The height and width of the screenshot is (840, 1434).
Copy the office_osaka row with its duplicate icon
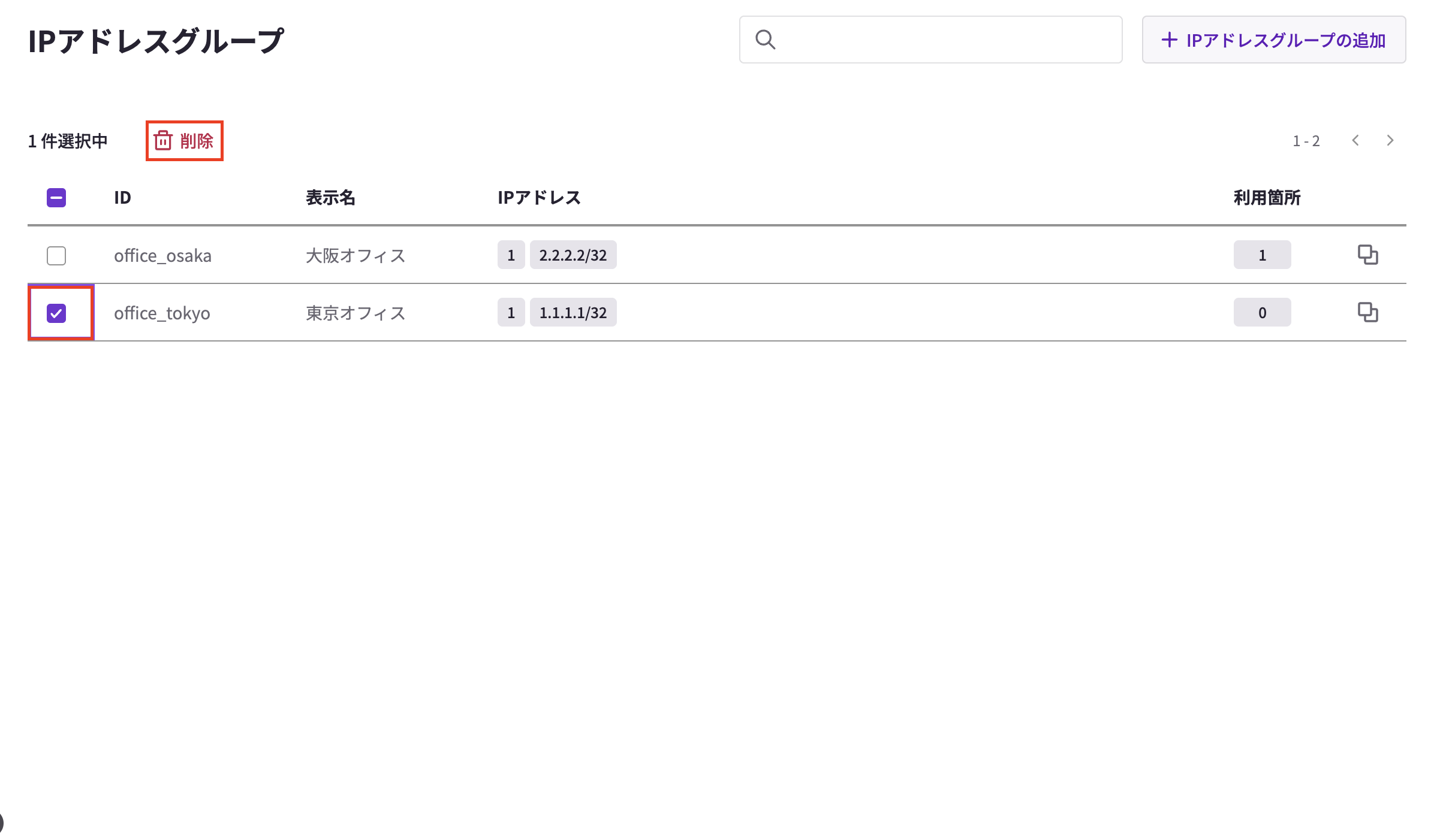click(1367, 255)
